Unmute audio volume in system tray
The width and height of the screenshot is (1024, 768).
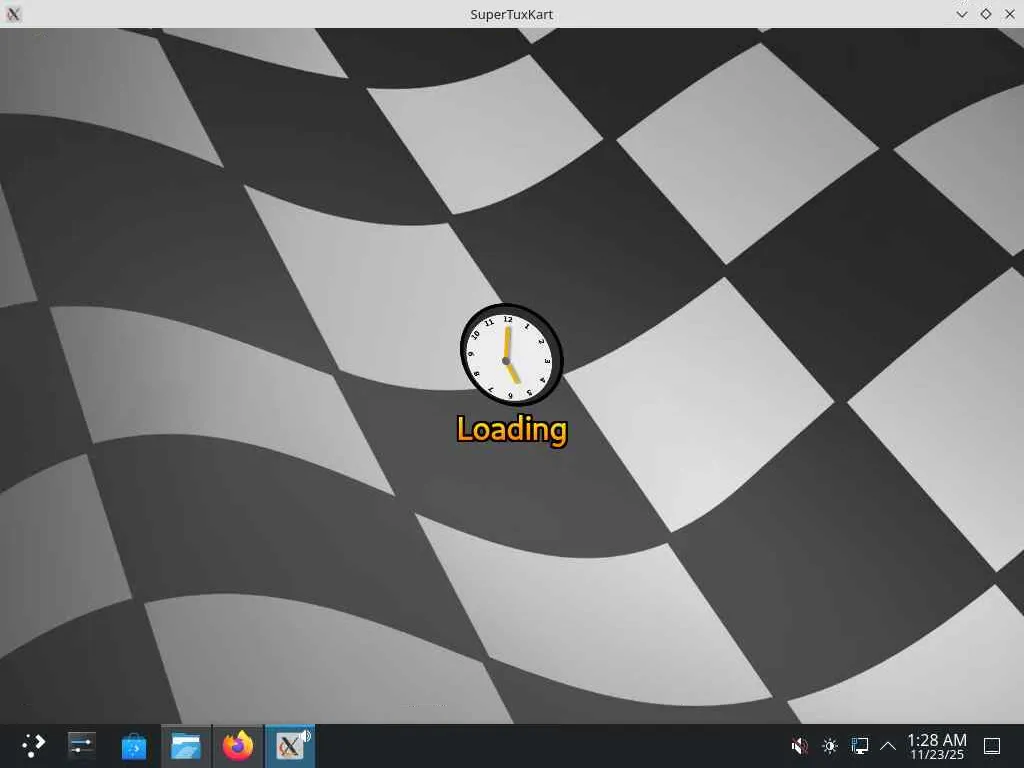point(799,746)
